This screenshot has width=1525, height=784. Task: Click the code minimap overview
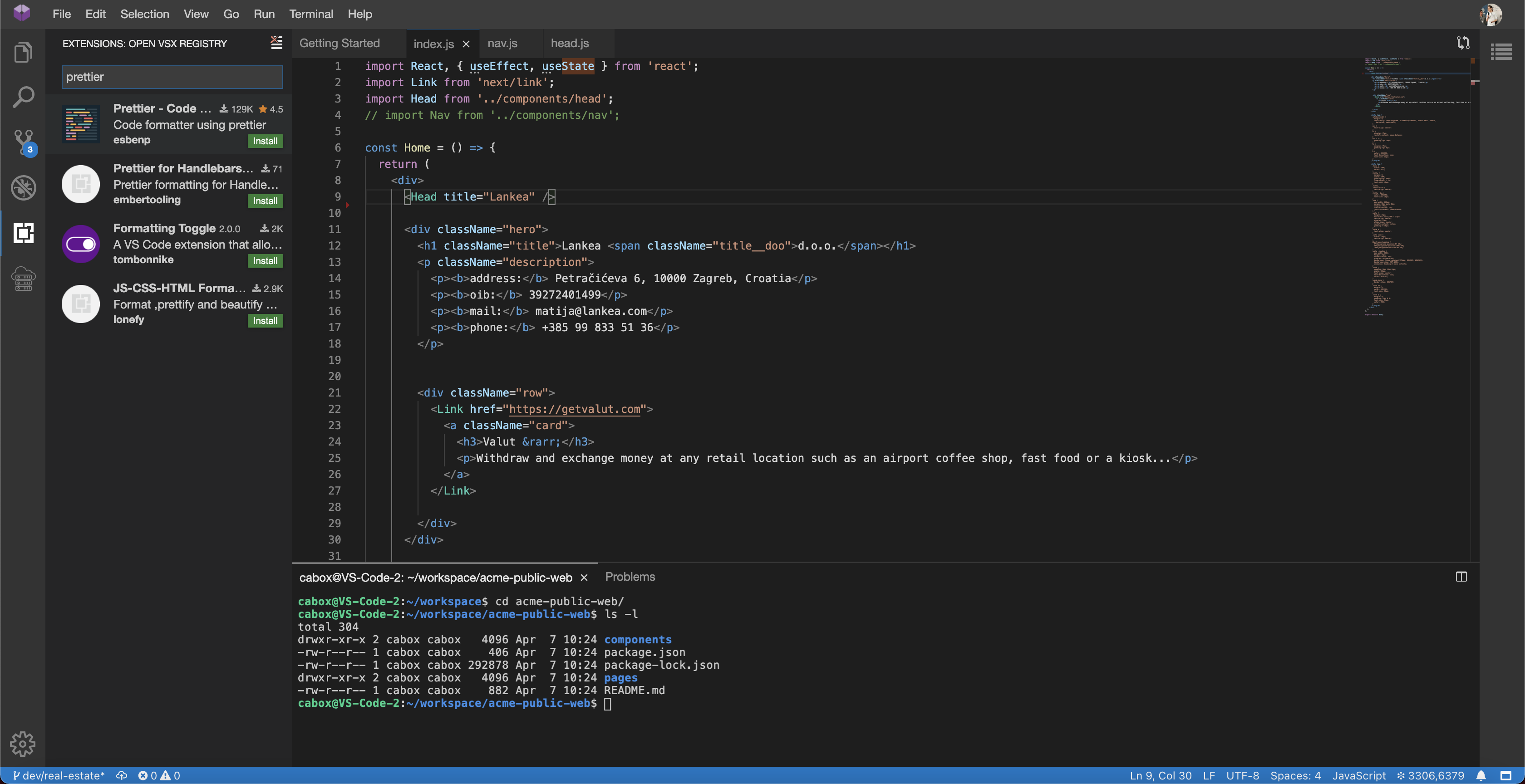click(x=1417, y=186)
